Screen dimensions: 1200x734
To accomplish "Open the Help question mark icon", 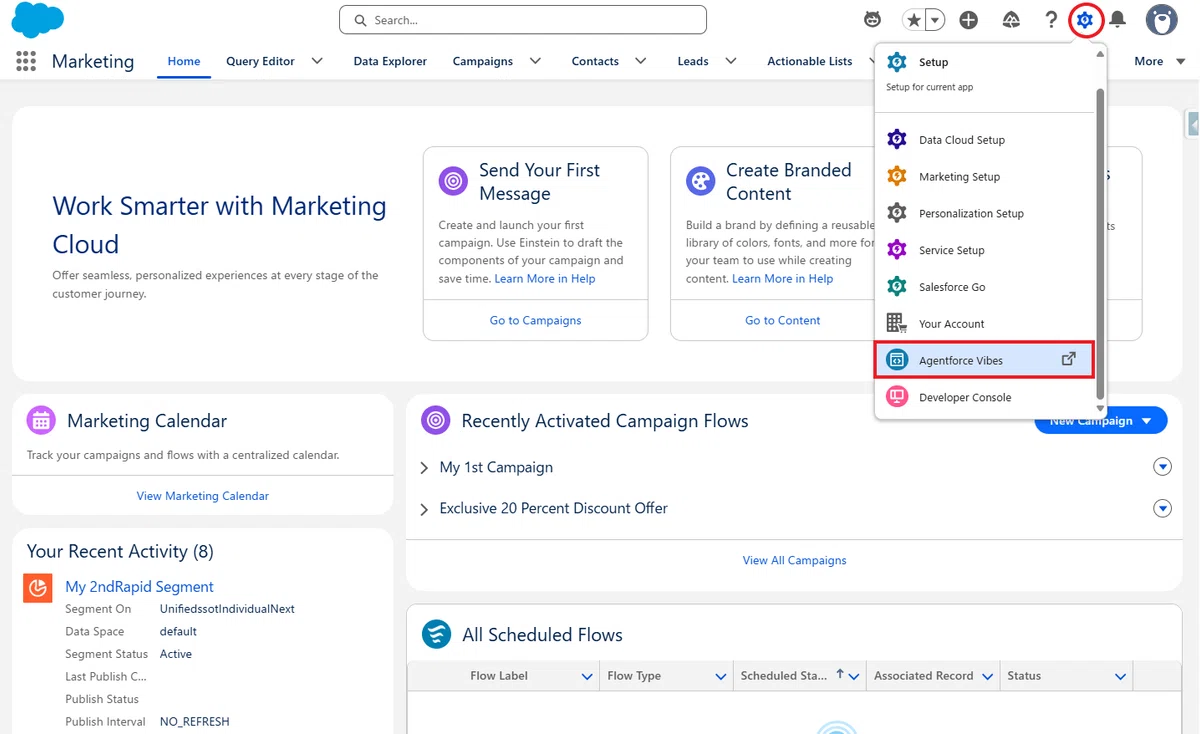I will [1051, 19].
